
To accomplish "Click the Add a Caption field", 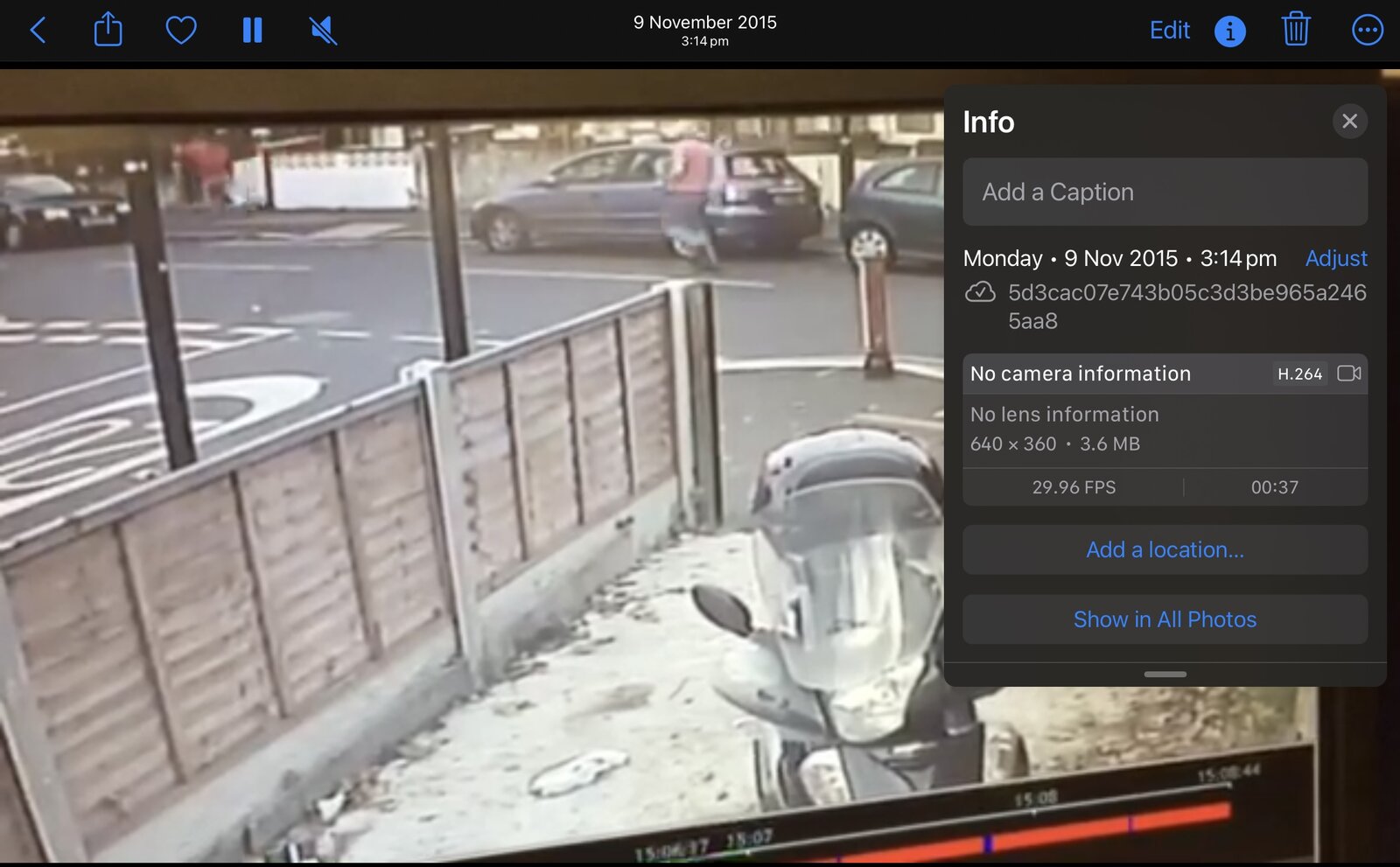I will coord(1165,192).
